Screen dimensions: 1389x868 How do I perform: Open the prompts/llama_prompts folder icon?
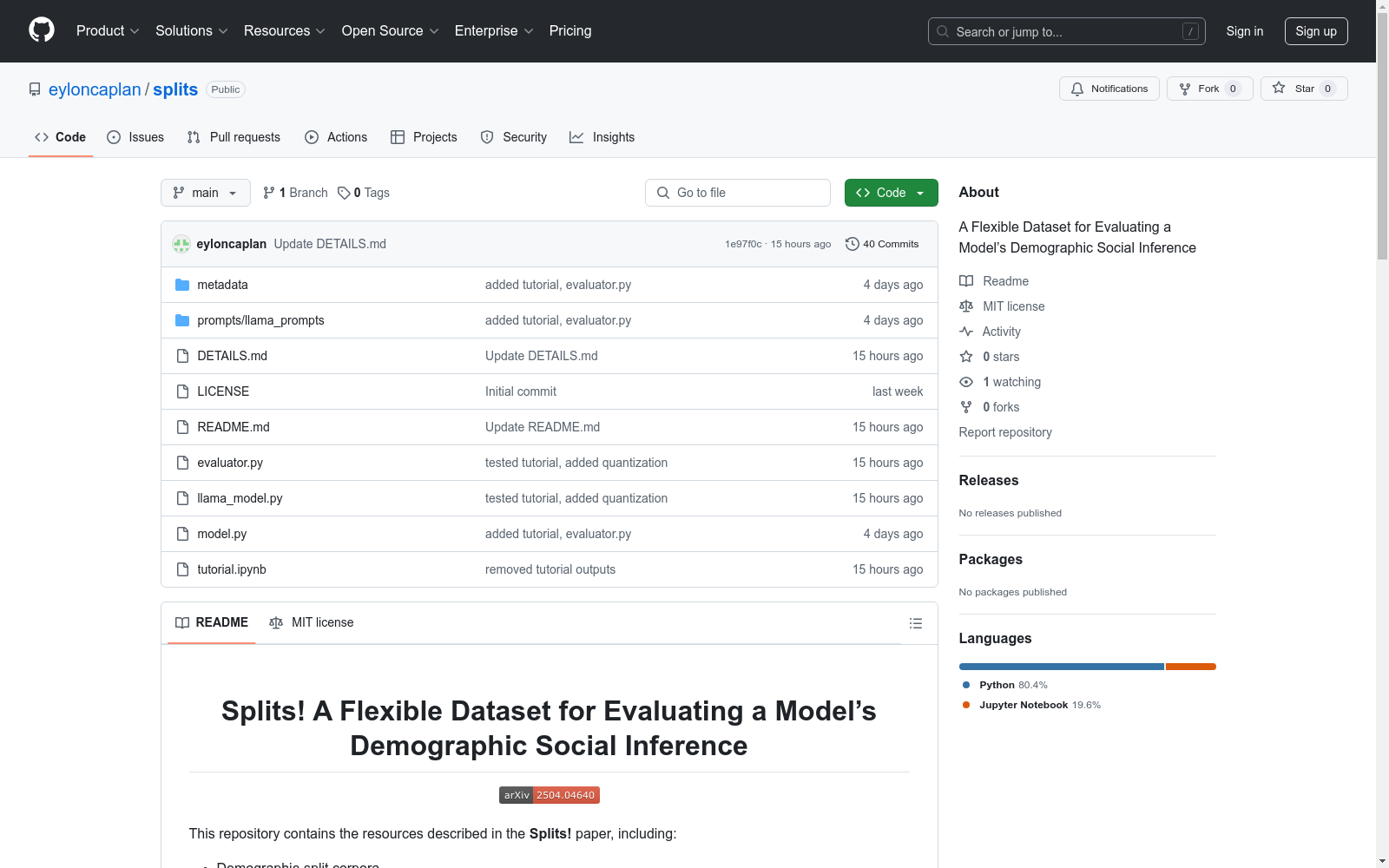coord(182,320)
